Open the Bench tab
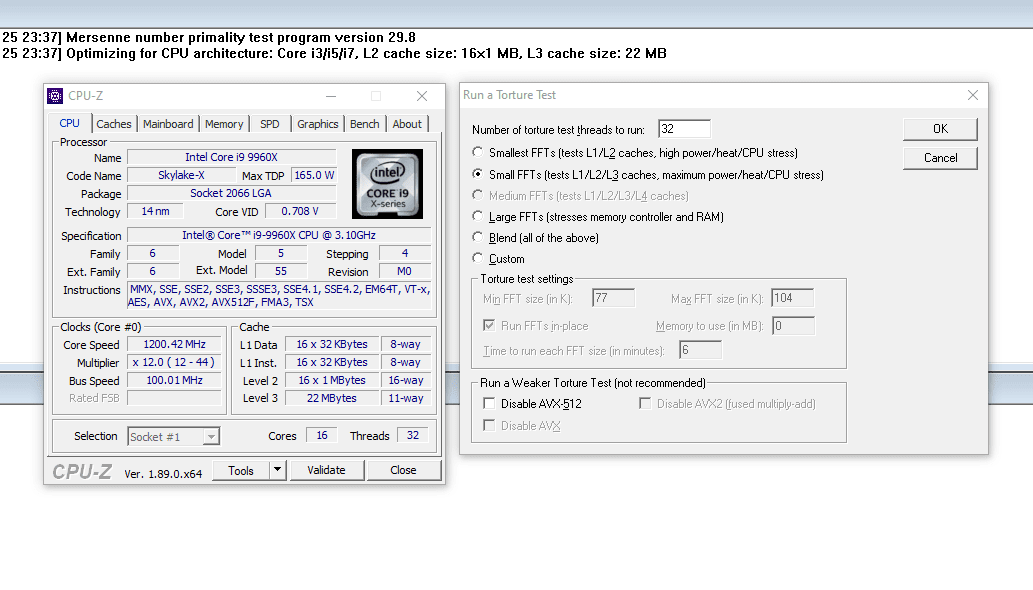 coord(364,124)
